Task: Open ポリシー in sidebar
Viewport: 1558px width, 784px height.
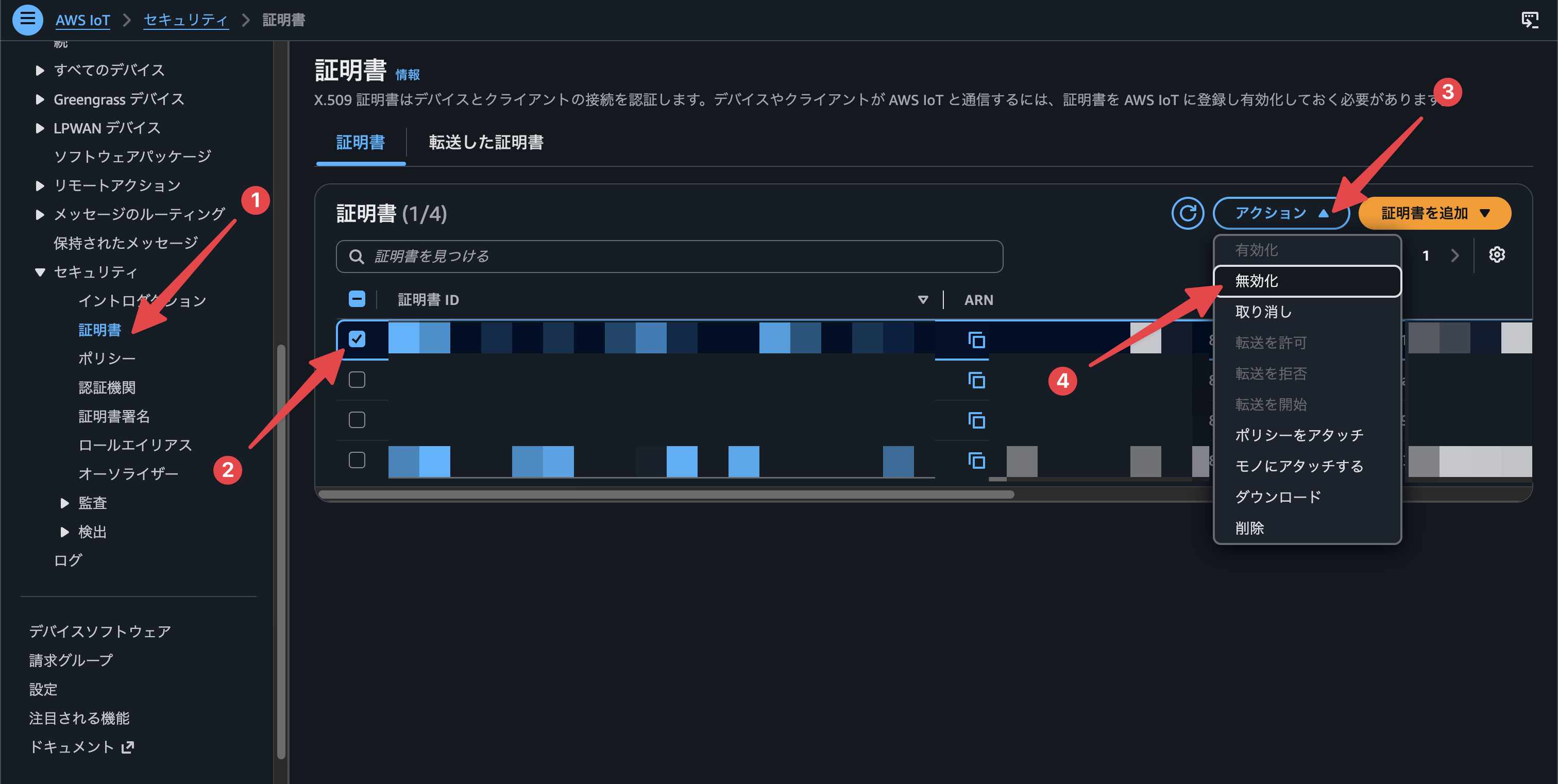Action: point(107,359)
